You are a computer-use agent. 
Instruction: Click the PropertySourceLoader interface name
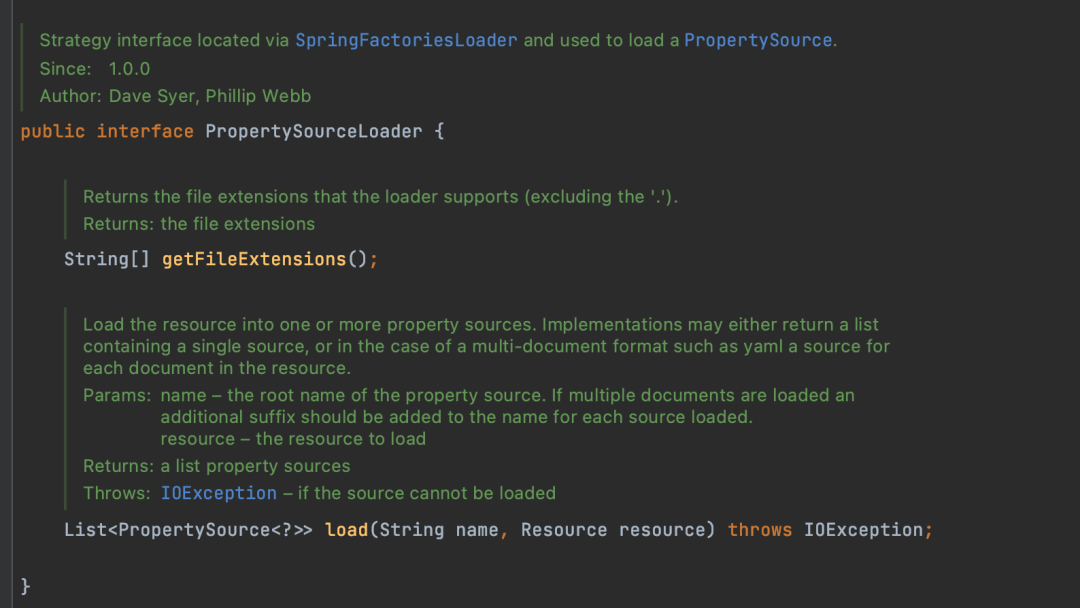[x=313, y=132]
